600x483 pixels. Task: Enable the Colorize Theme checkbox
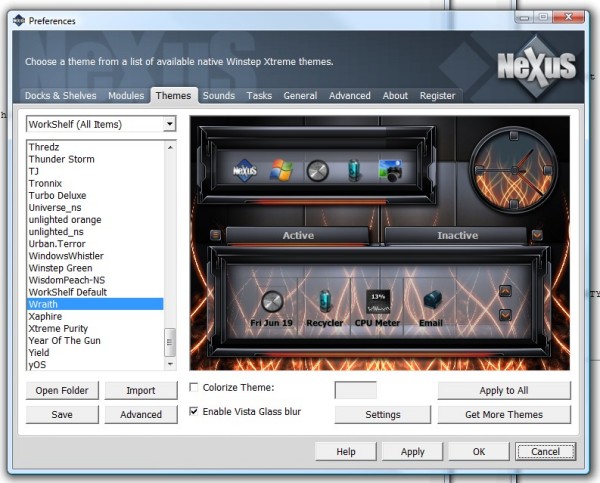tap(194, 387)
